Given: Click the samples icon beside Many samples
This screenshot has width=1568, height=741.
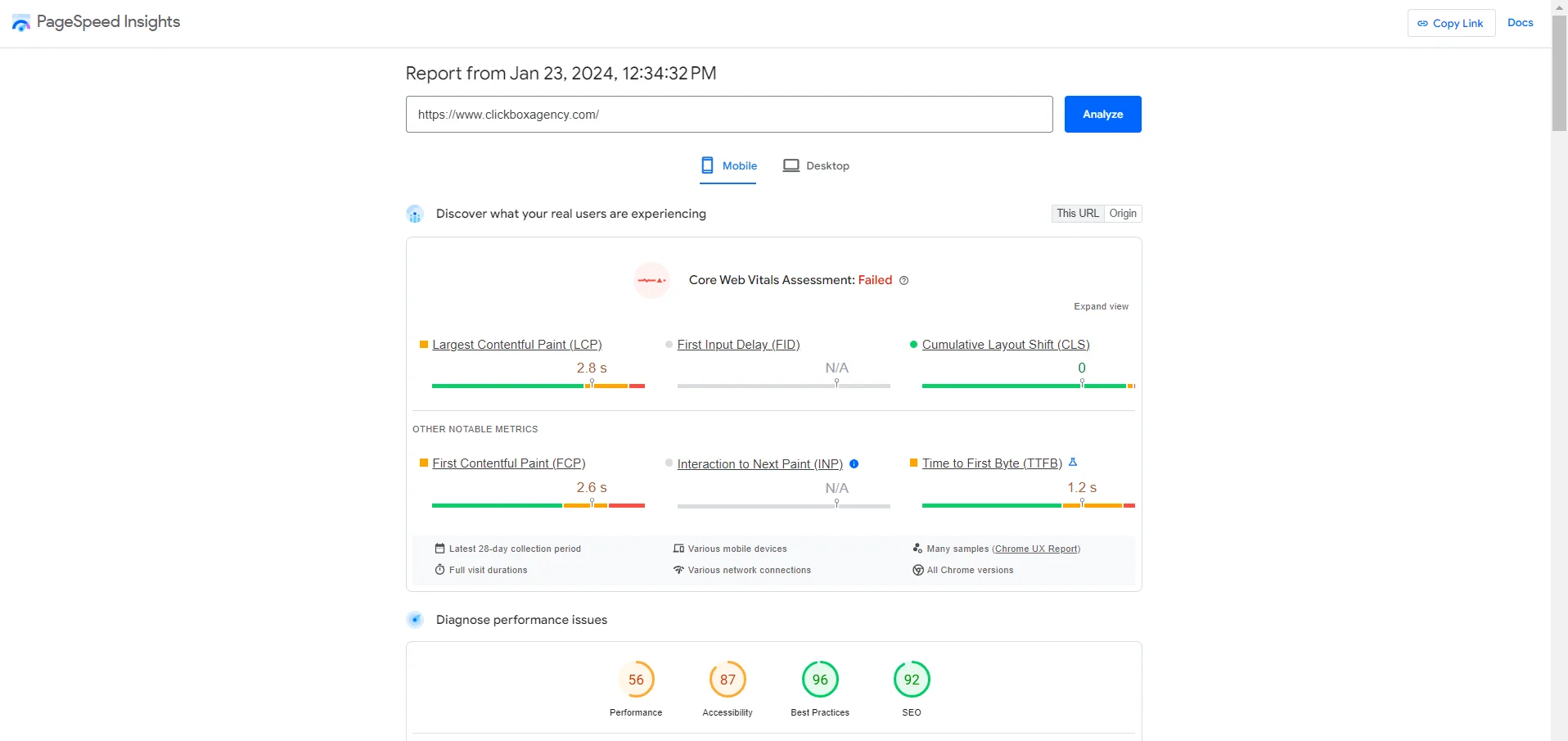Looking at the screenshot, I should pyautogui.click(x=918, y=549).
